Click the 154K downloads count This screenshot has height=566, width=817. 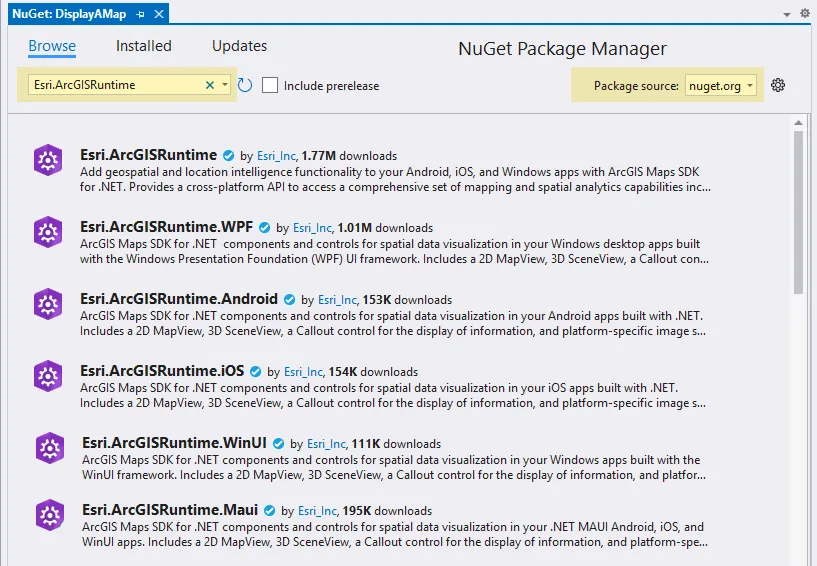(373, 372)
